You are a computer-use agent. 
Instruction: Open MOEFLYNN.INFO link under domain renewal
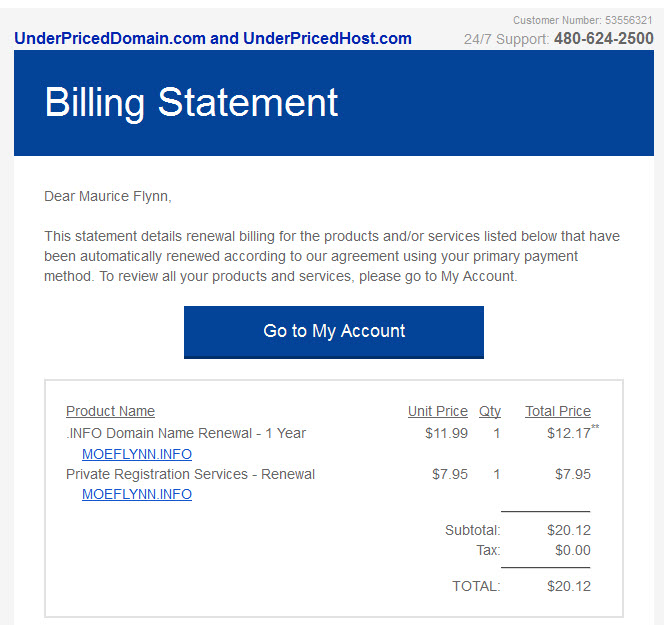(x=137, y=454)
